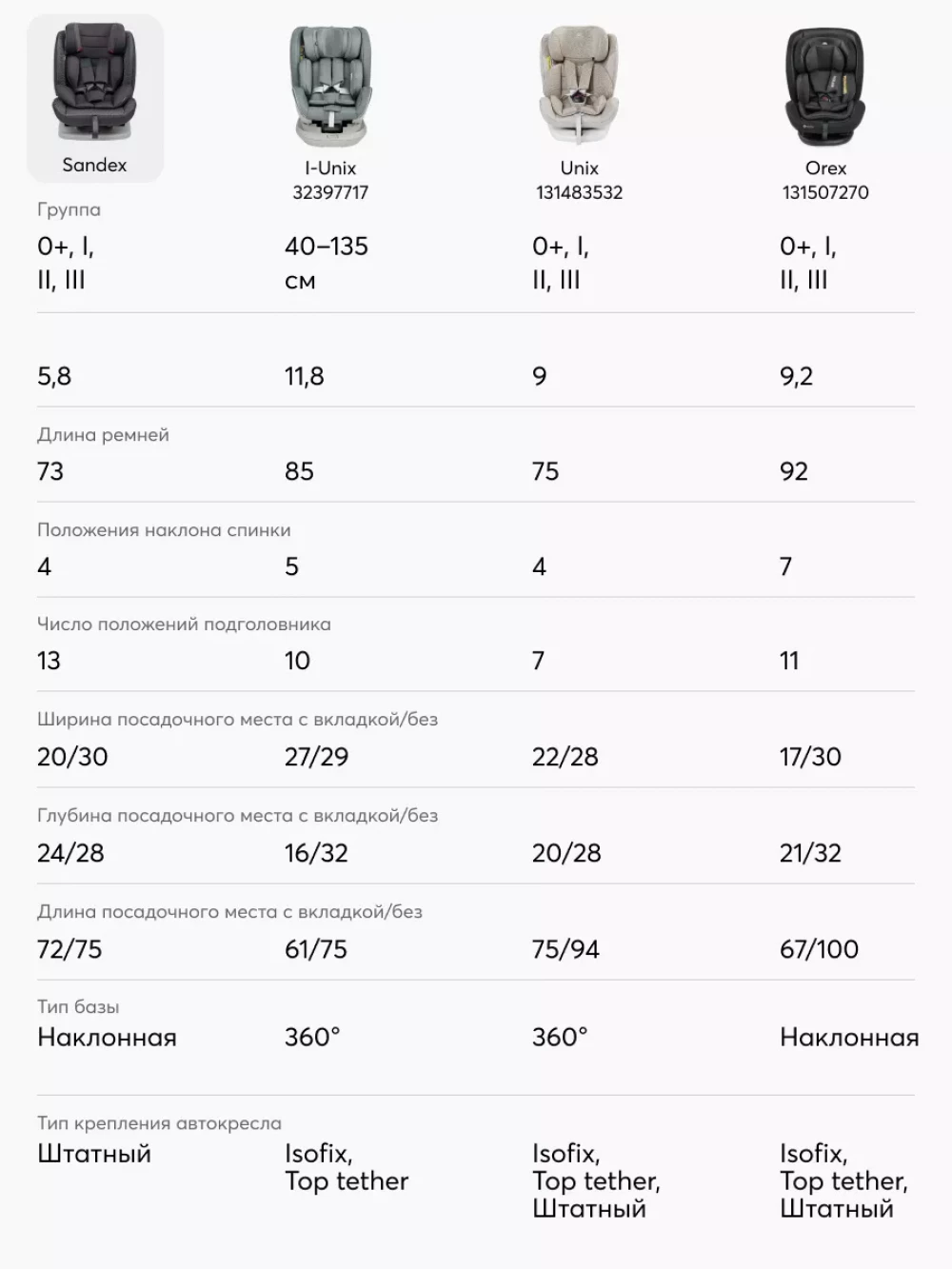The height and width of the screenshot is (1269, 952).
Task: Open the I-Unix product title
Action: 329,168
